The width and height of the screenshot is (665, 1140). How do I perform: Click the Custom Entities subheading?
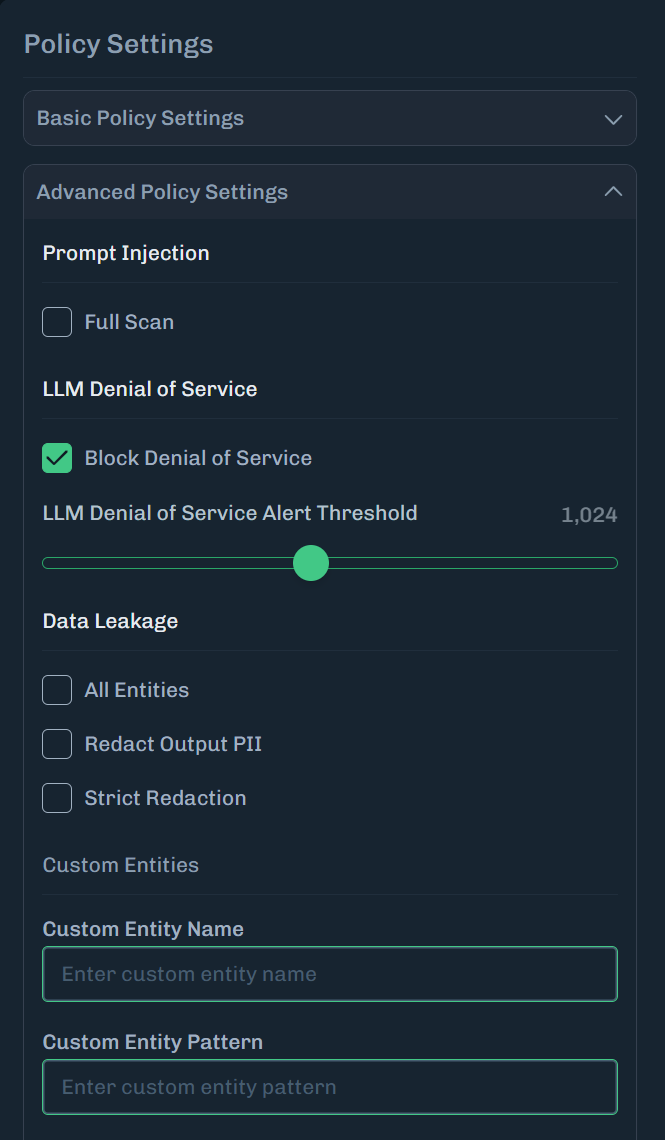(121, 865)
